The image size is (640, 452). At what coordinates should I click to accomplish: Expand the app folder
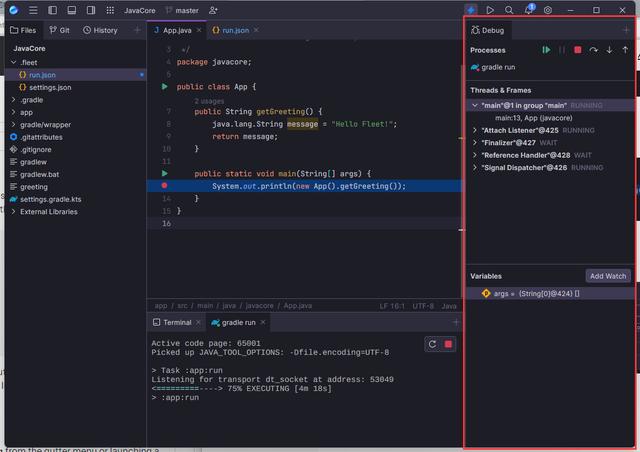point(13,112)
